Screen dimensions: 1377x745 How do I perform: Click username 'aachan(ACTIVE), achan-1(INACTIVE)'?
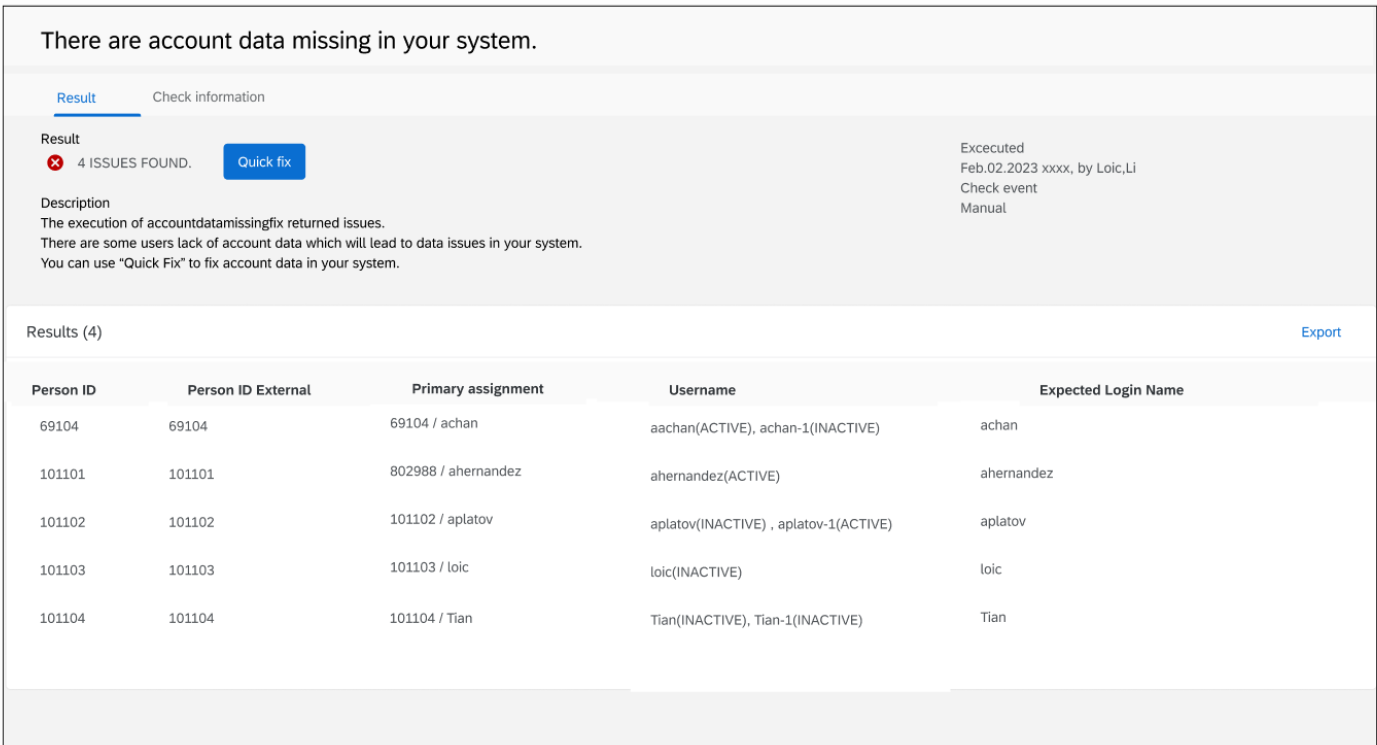[x=765, y=428]
